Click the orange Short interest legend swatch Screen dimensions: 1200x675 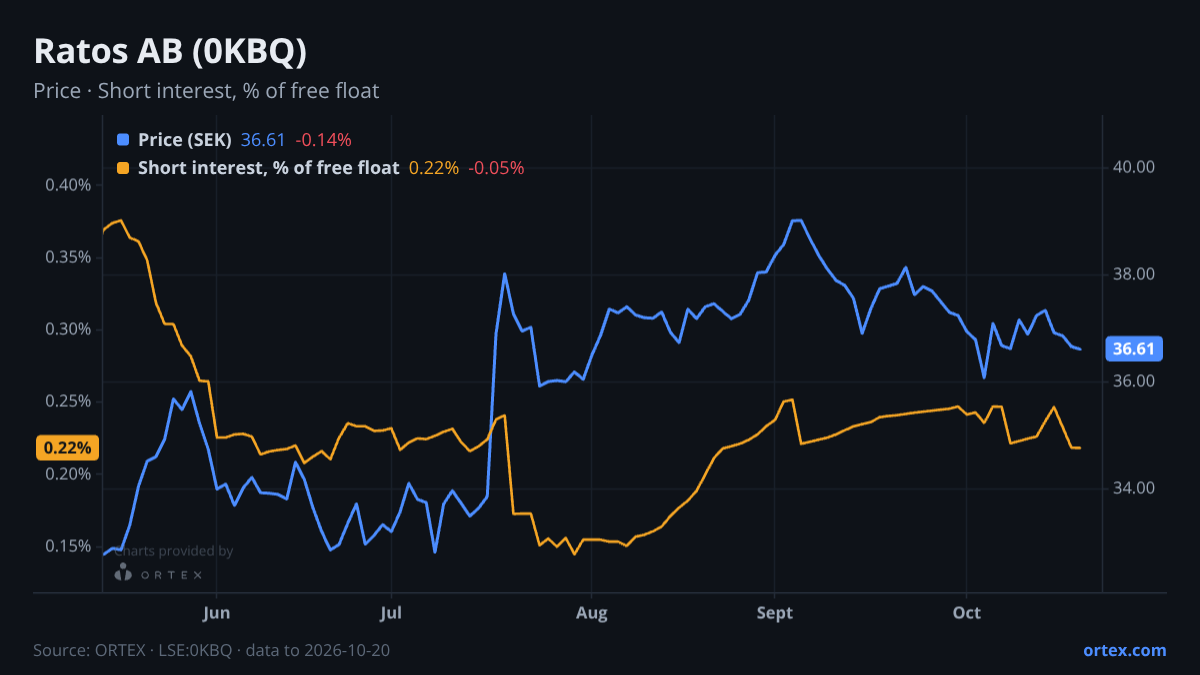(123, 168)
